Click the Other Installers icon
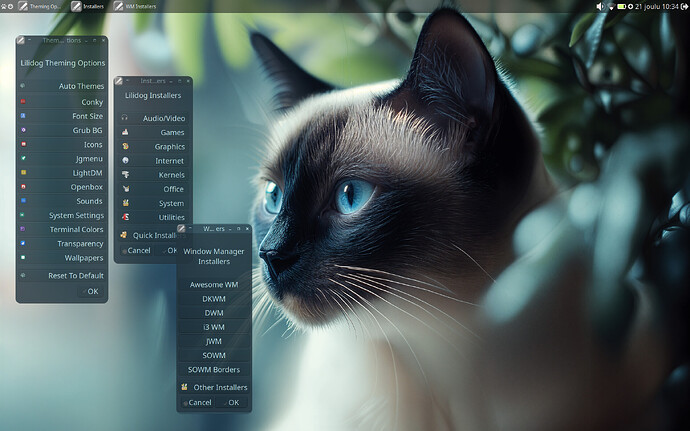 pos(185,387)
